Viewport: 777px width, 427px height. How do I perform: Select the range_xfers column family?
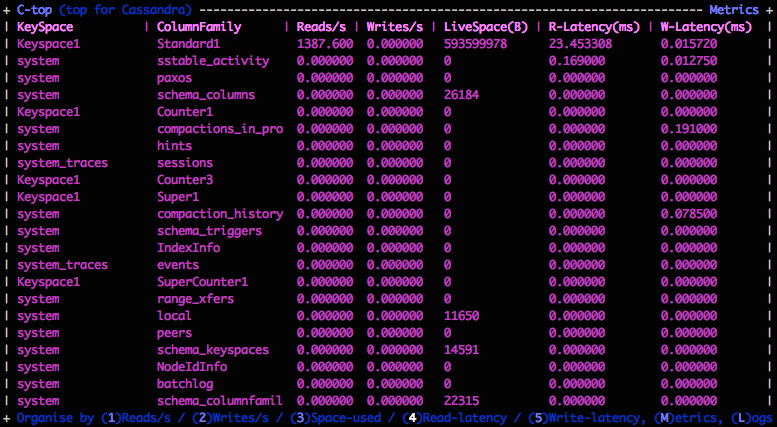coord(195,299)
